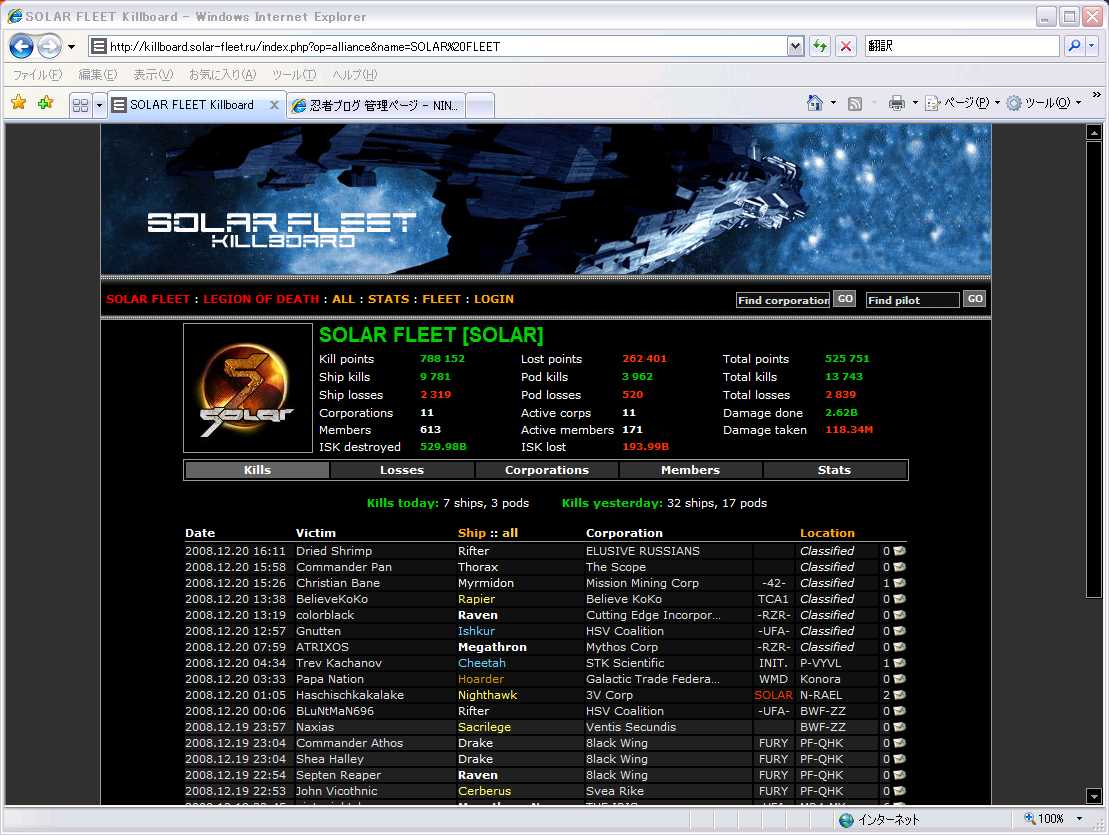The height and width of the screenshot is (835, 1109).
Task: Open the tab list dropdown arrow
Action: (x=99, y=105)
